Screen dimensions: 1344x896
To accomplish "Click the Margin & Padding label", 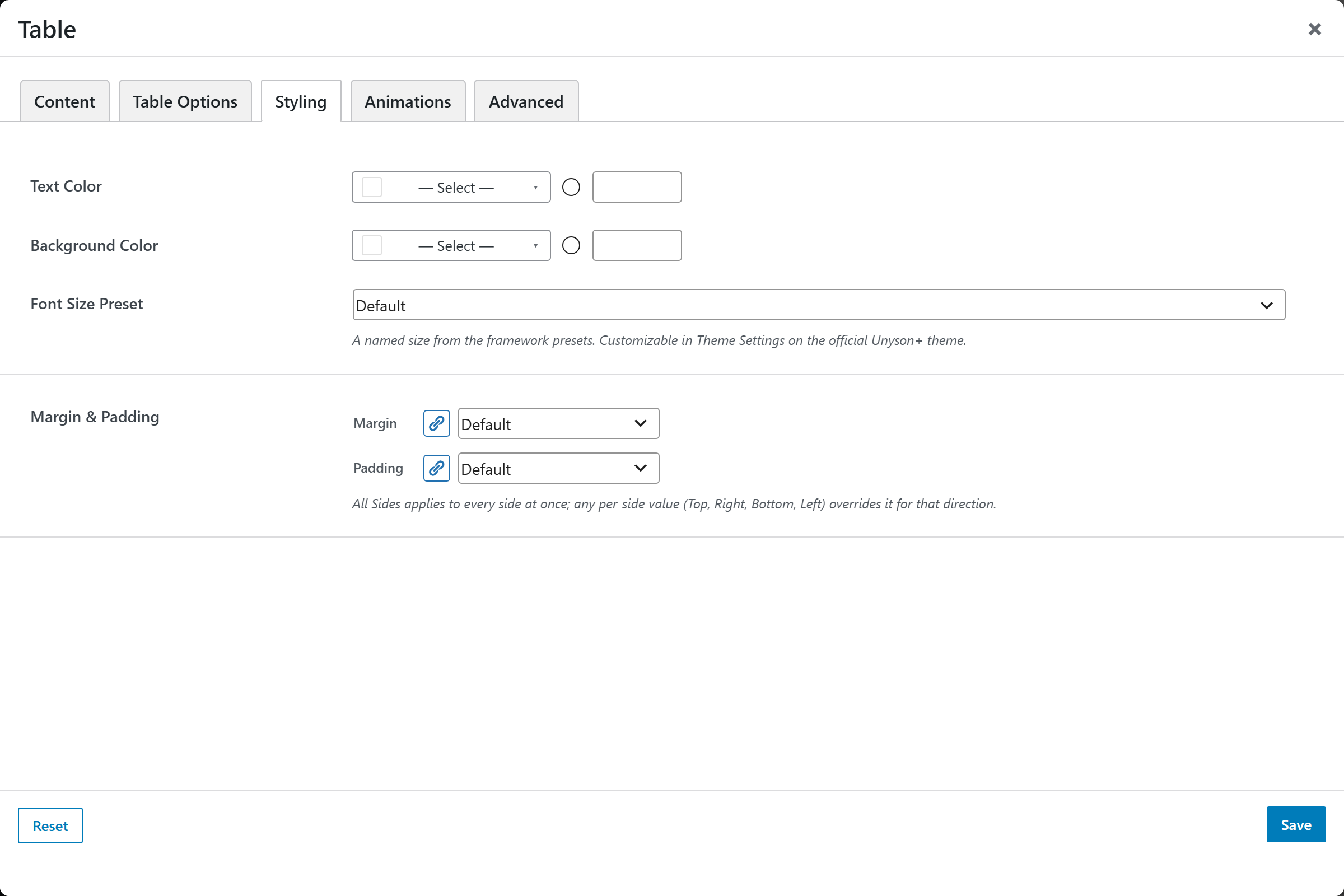I will [x=95, y=417].
